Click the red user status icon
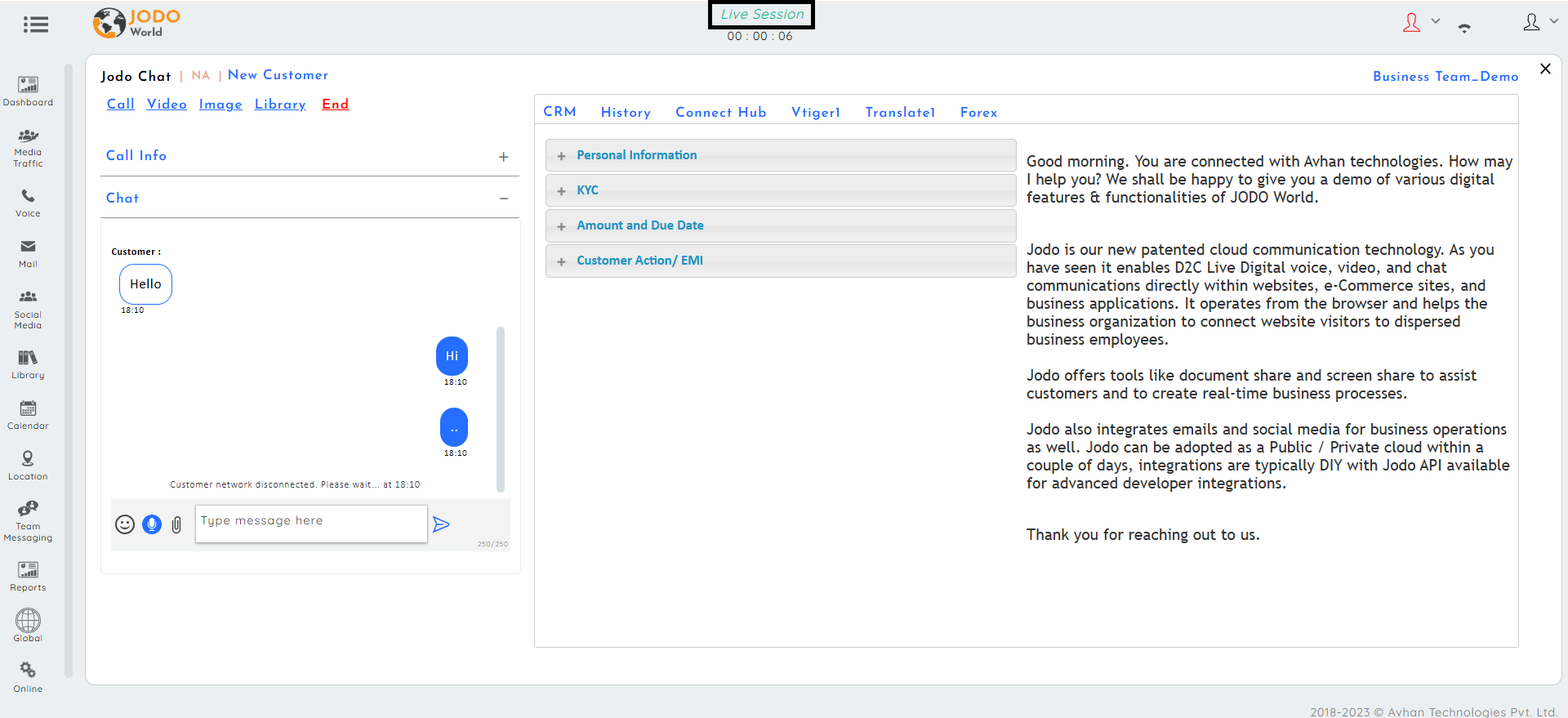Screen dimensions: 1568x718 tap(1411, 23)
